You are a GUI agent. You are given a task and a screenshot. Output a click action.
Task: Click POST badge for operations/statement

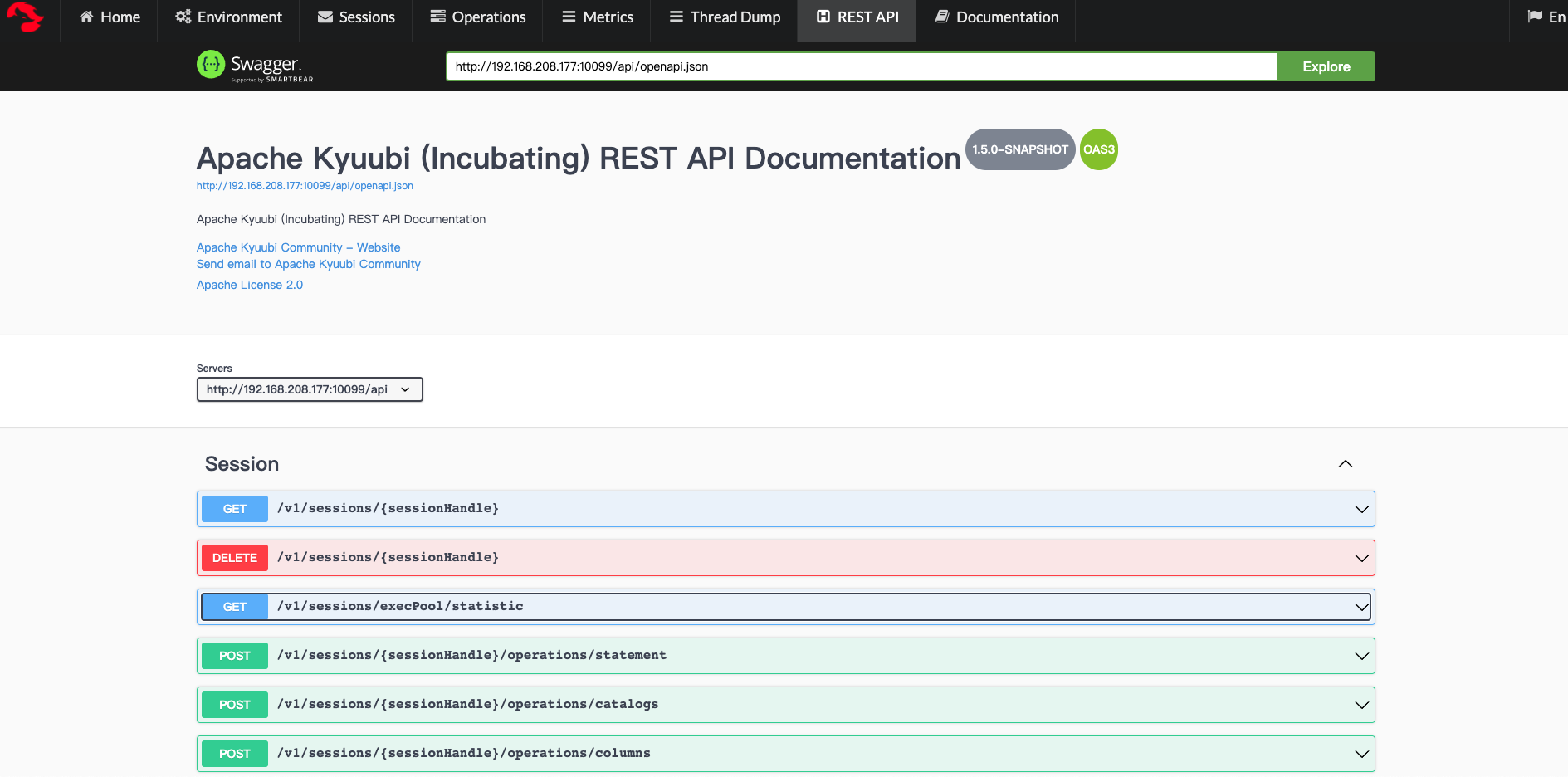[235, 656]
